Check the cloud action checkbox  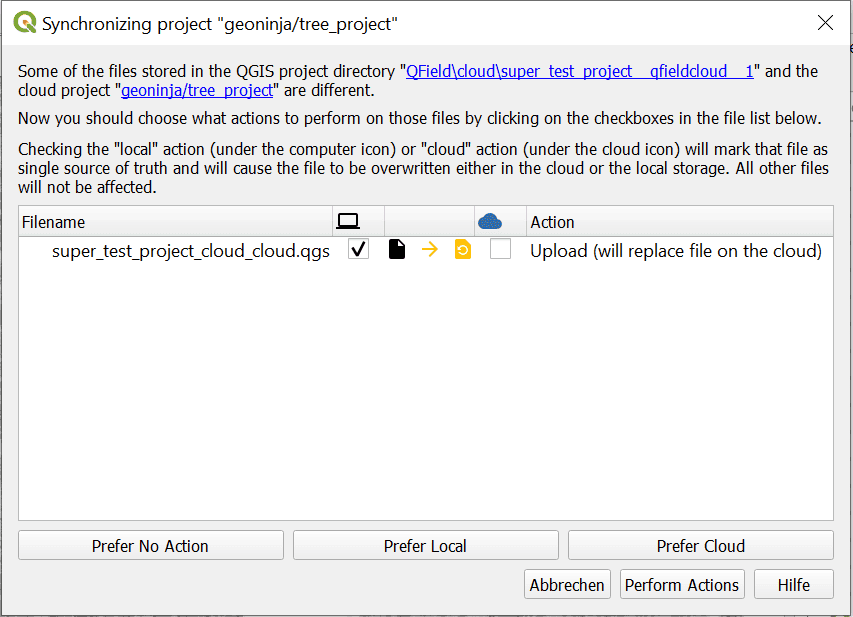coord(500,250)
